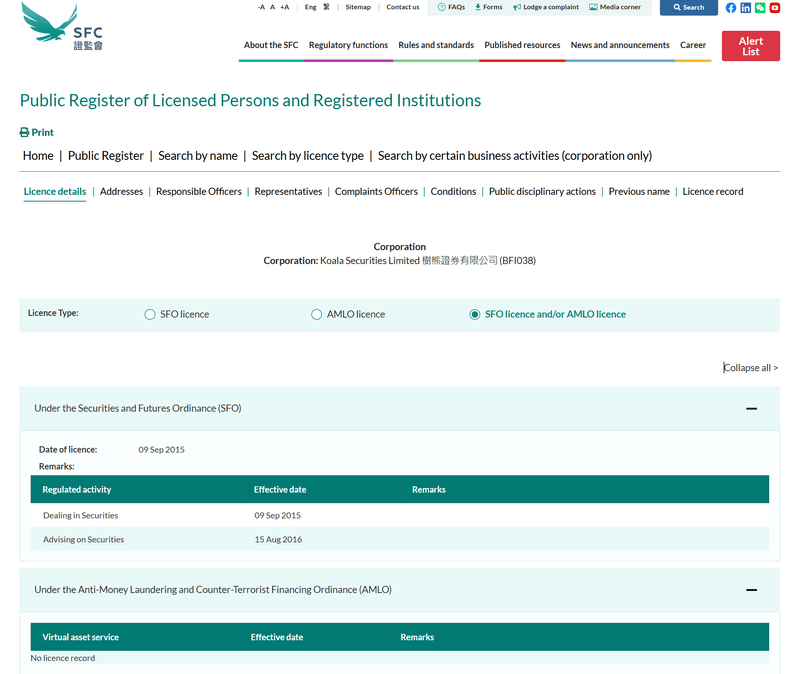
Task: Click the Koala Securities Limited corporation name
Action: point(370,261)
